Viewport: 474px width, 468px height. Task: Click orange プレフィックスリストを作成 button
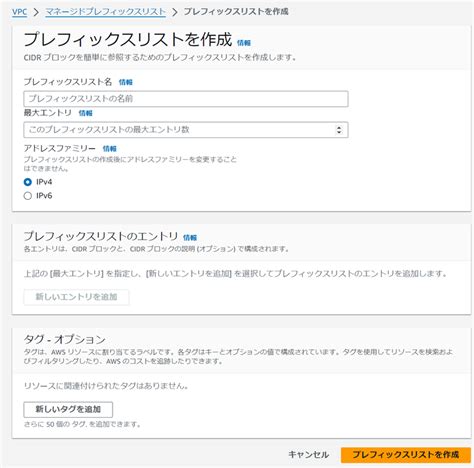click(x=406, y=455)
